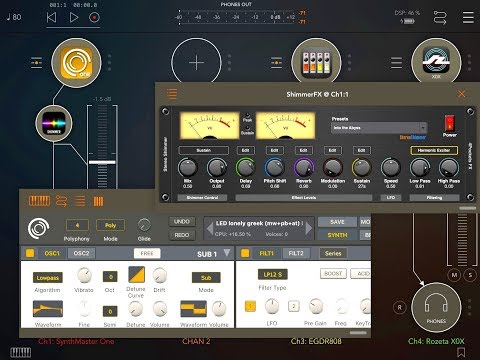Open the Lowpass Algorithm dropdown

point(48,278)
